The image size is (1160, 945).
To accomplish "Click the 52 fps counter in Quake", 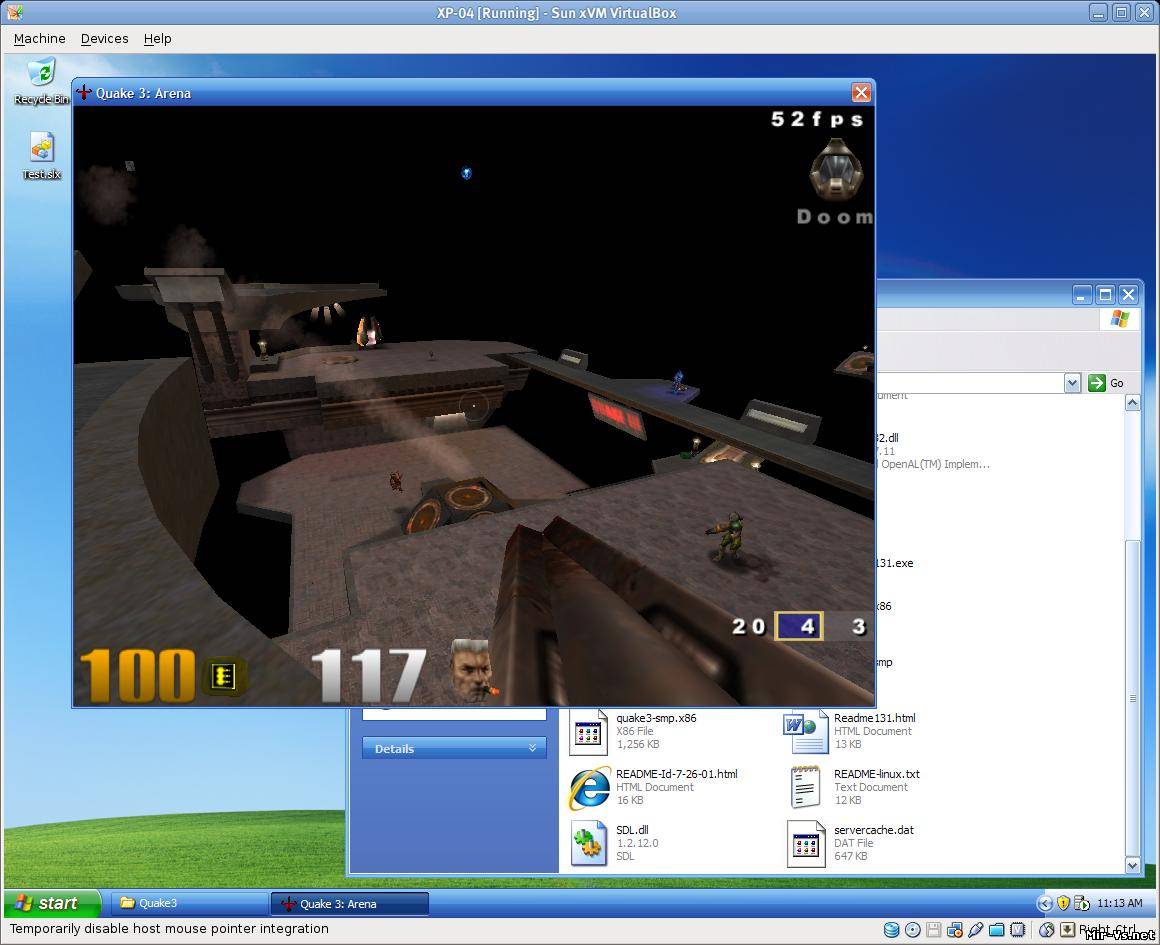I will click(x=817, y=119).
